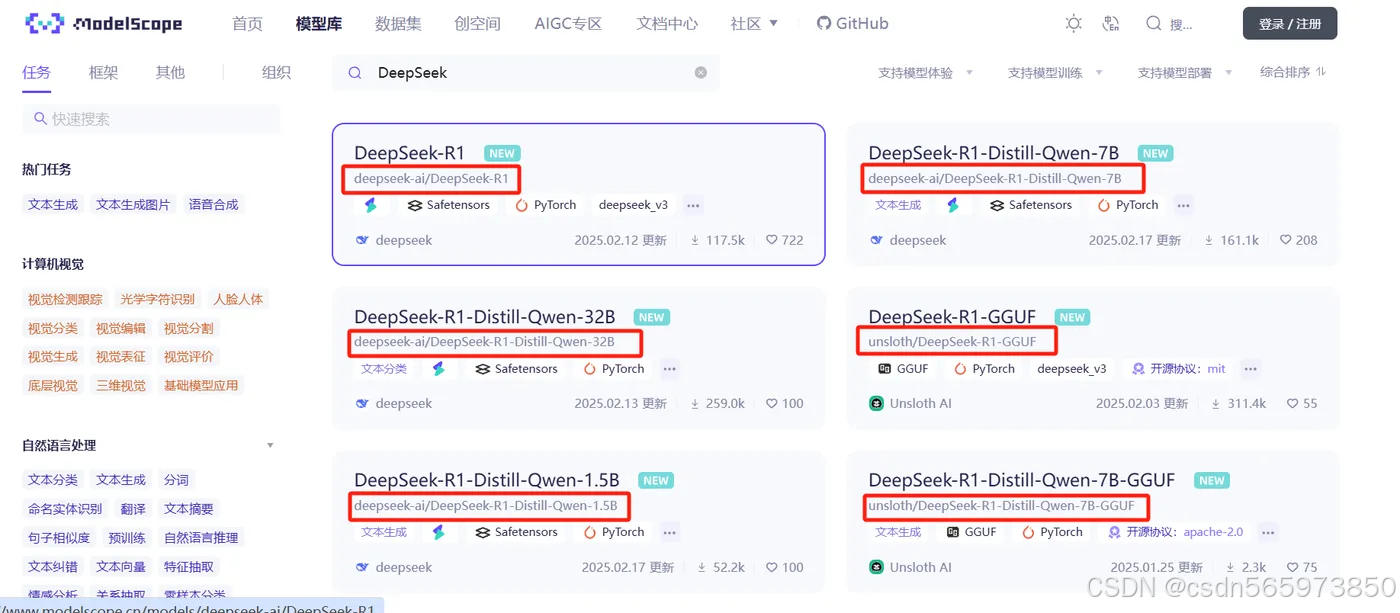Open the 支持模型训练 filter dropdown
This screenshot has width=1400, height=613.
1055,73
